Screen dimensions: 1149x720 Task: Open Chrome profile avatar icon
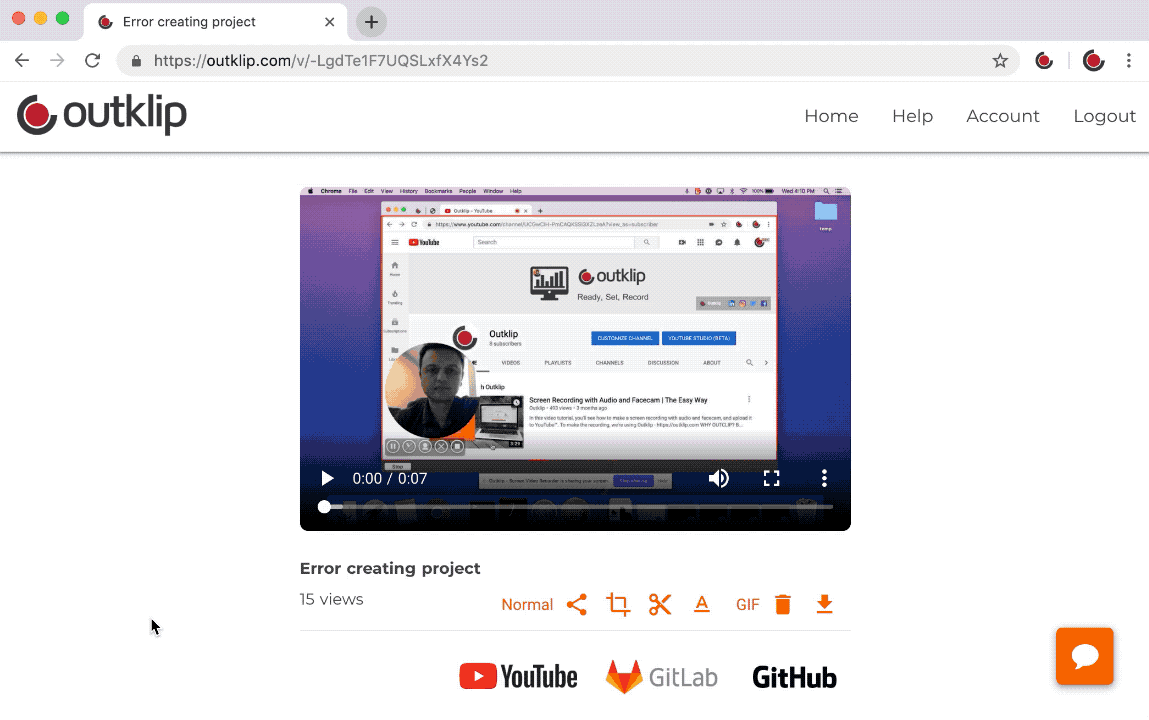coord(1093,61)
